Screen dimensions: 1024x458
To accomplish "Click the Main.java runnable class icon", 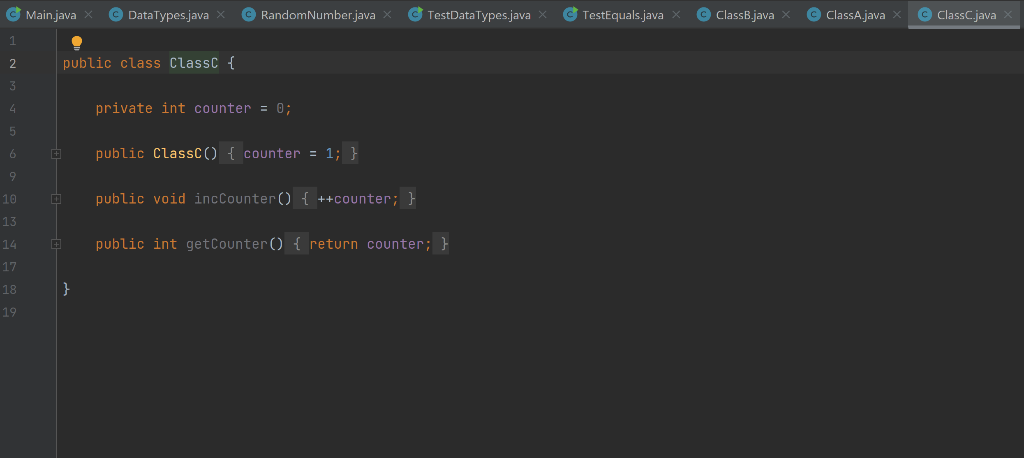I will tap(14, 14).
